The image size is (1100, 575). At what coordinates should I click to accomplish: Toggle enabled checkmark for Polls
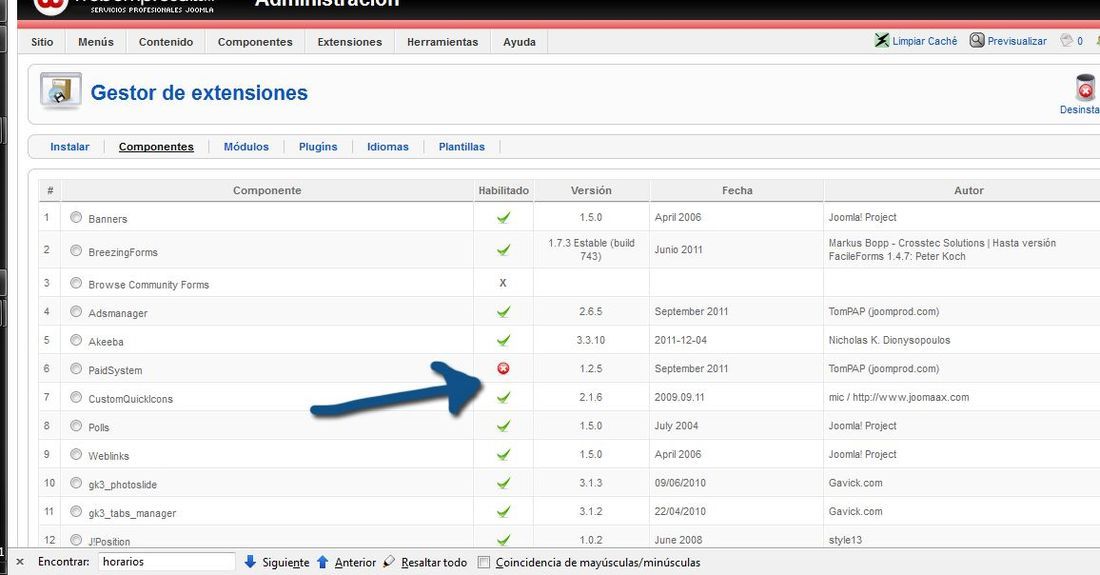point(503,426)
